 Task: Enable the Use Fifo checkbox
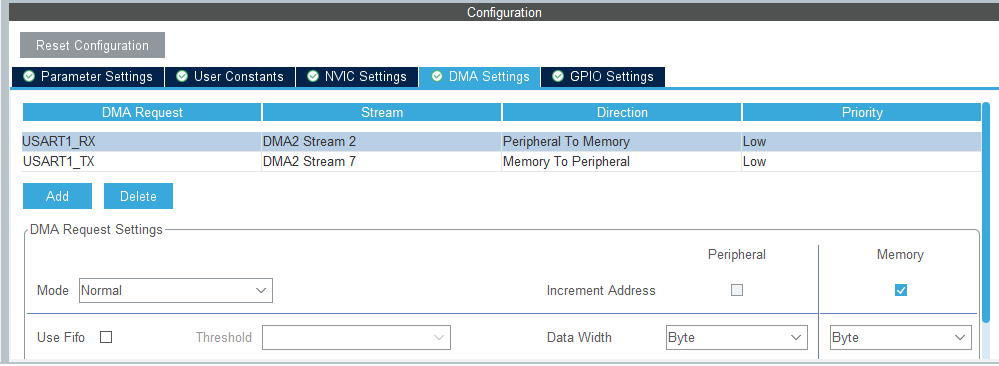(106, 337)
